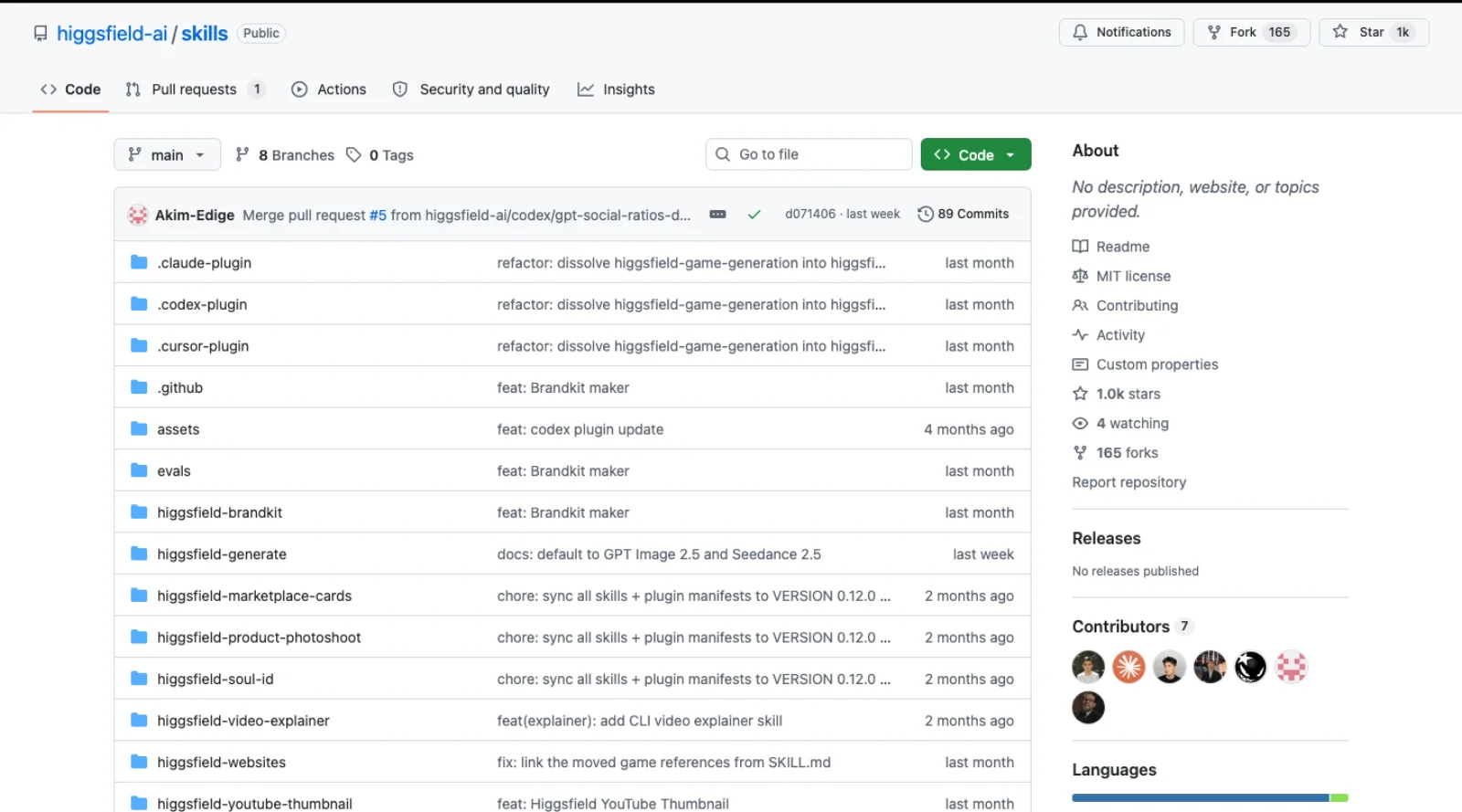Click the Languages bar blue segment
1462x812 pixels.
[x=1201, y=798]
